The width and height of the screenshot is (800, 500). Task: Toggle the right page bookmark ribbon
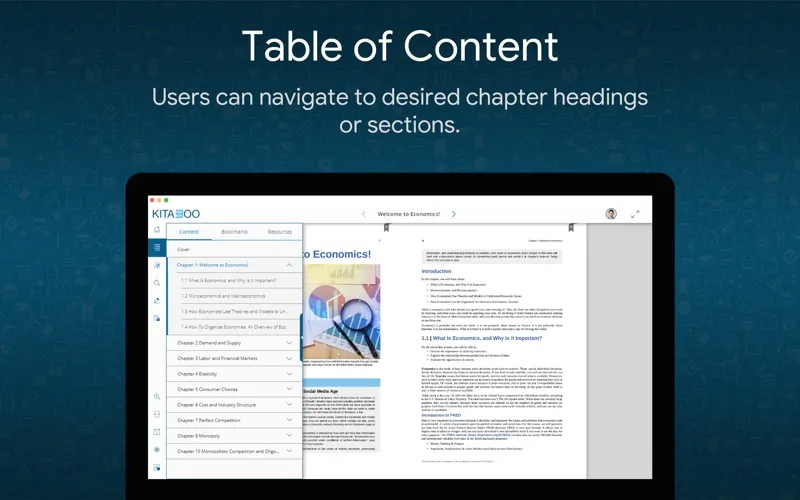tap(571, 228)
